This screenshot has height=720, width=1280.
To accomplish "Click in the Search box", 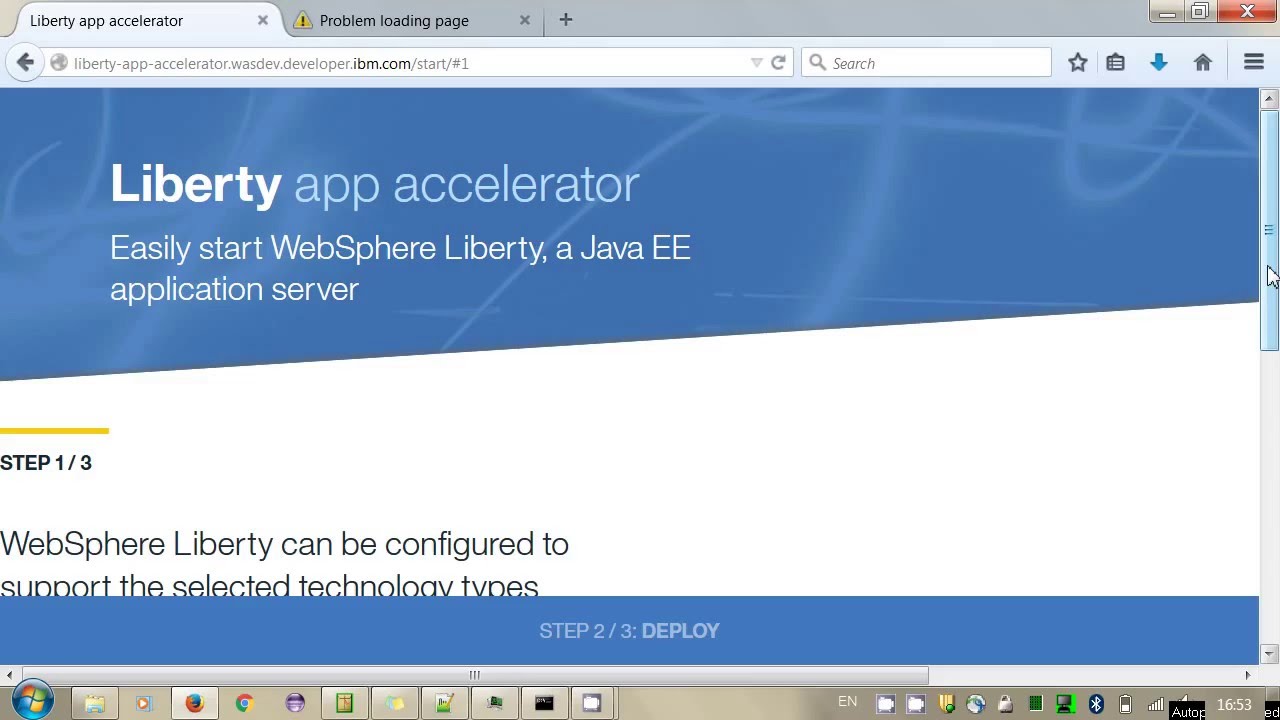I will pyautogui.click(x=926, y=63).
